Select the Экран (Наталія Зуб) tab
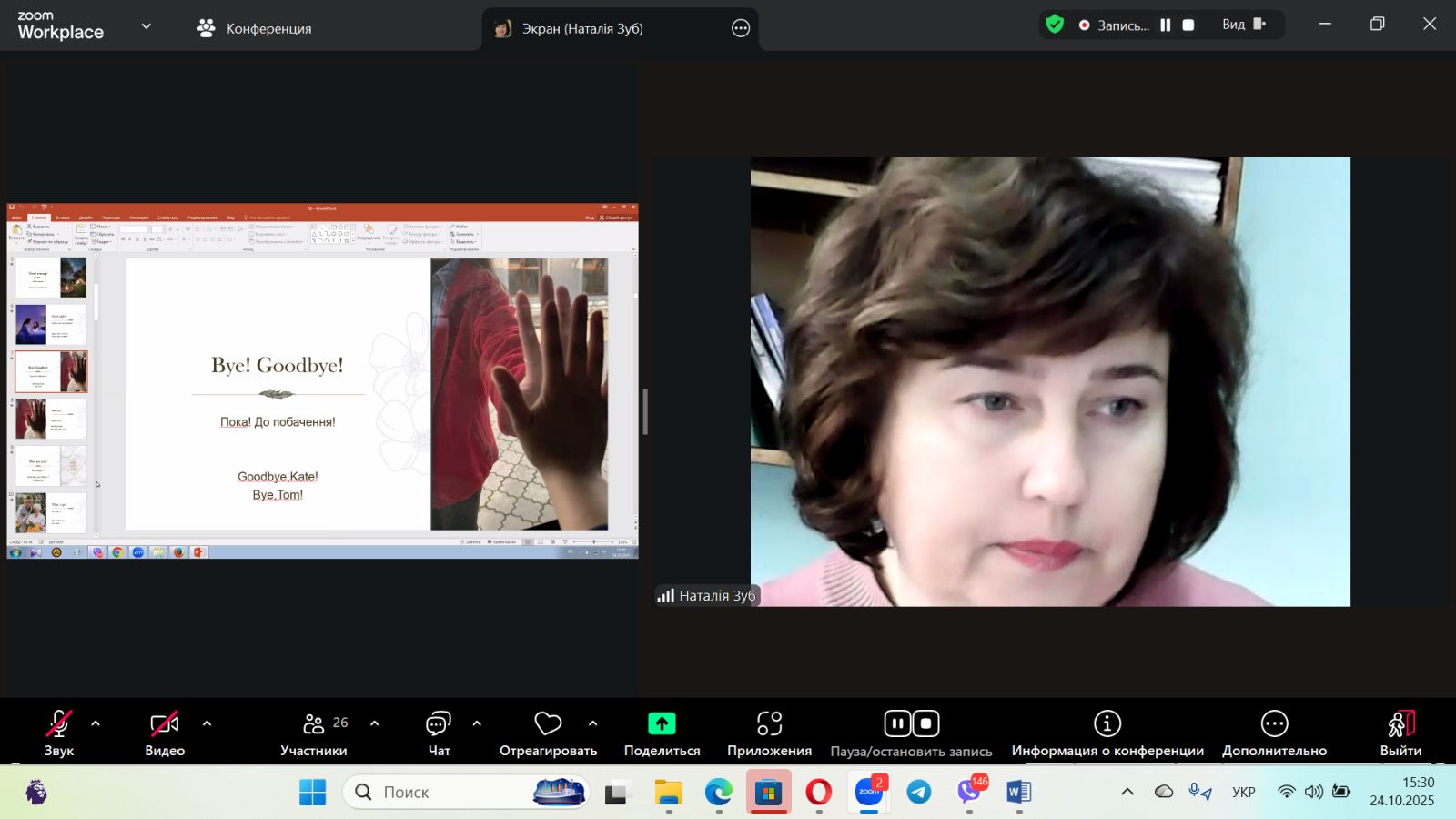 (x=582, y=28)
